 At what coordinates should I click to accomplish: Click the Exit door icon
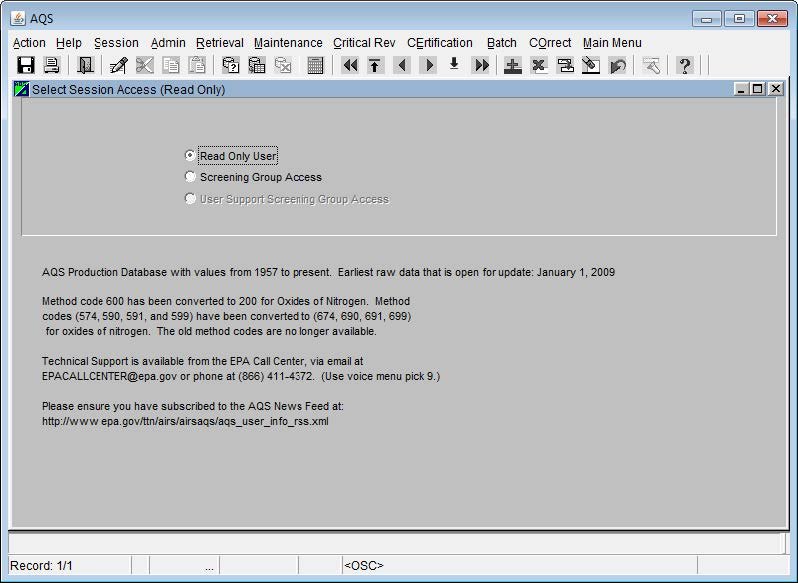[x=85, y=66]
